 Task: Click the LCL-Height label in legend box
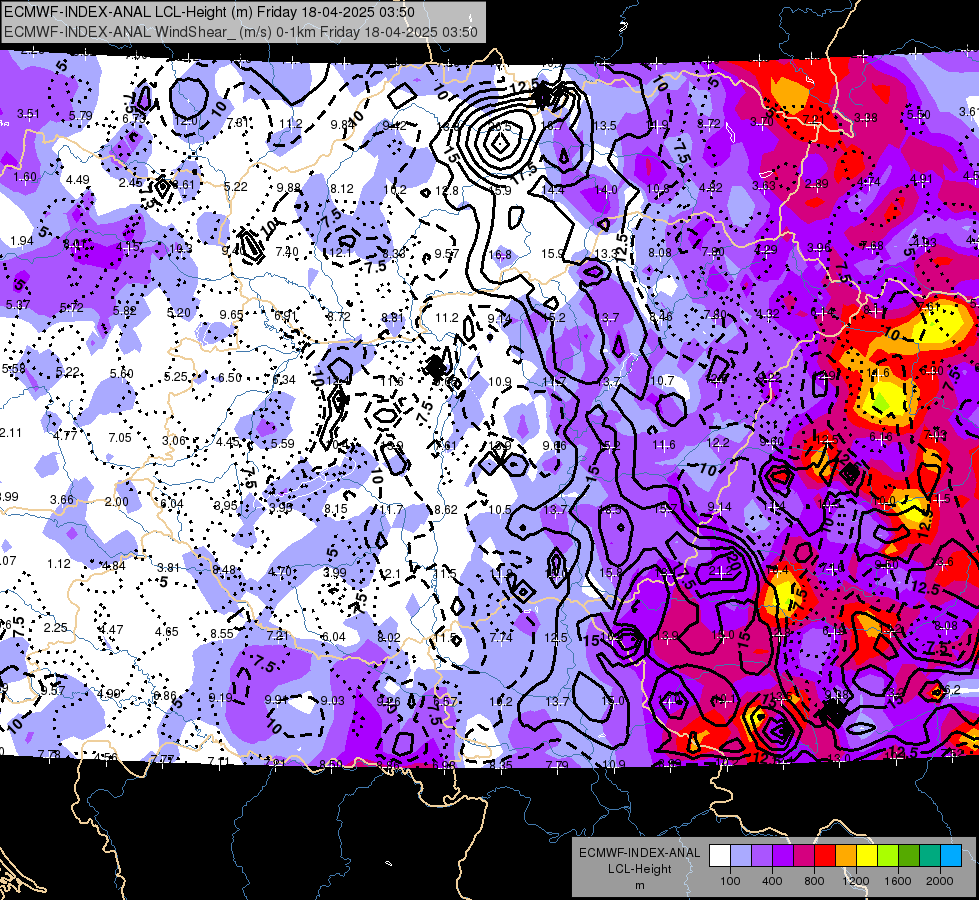point(639,869)
